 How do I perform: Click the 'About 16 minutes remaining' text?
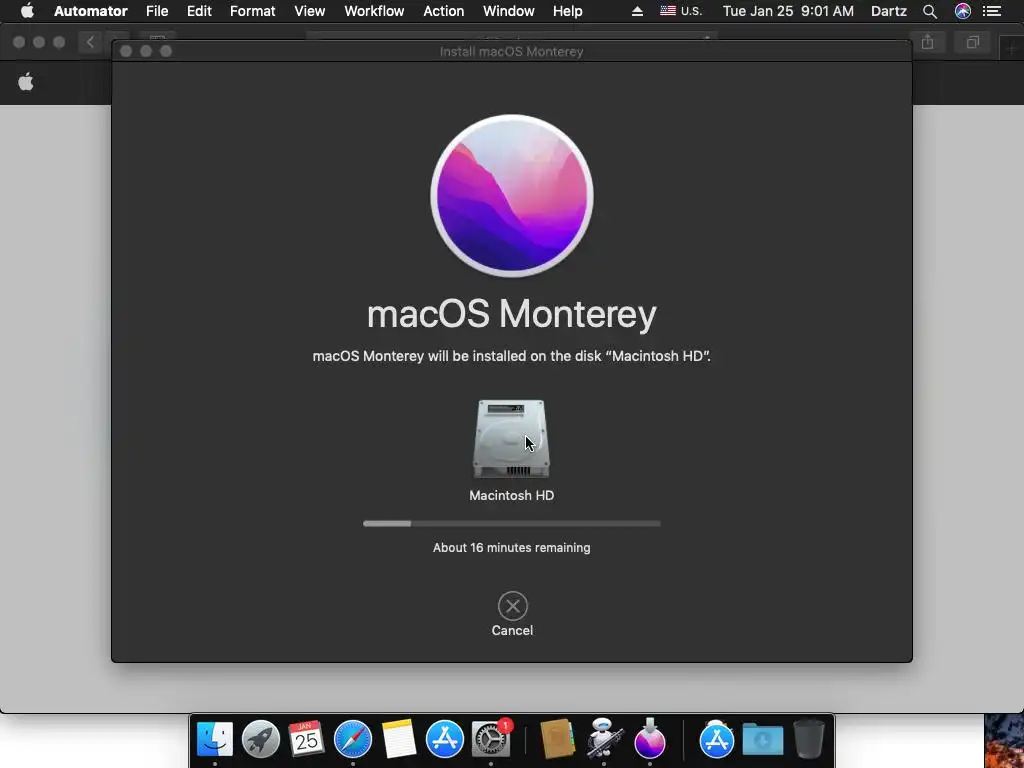click(x=511, y=547)
